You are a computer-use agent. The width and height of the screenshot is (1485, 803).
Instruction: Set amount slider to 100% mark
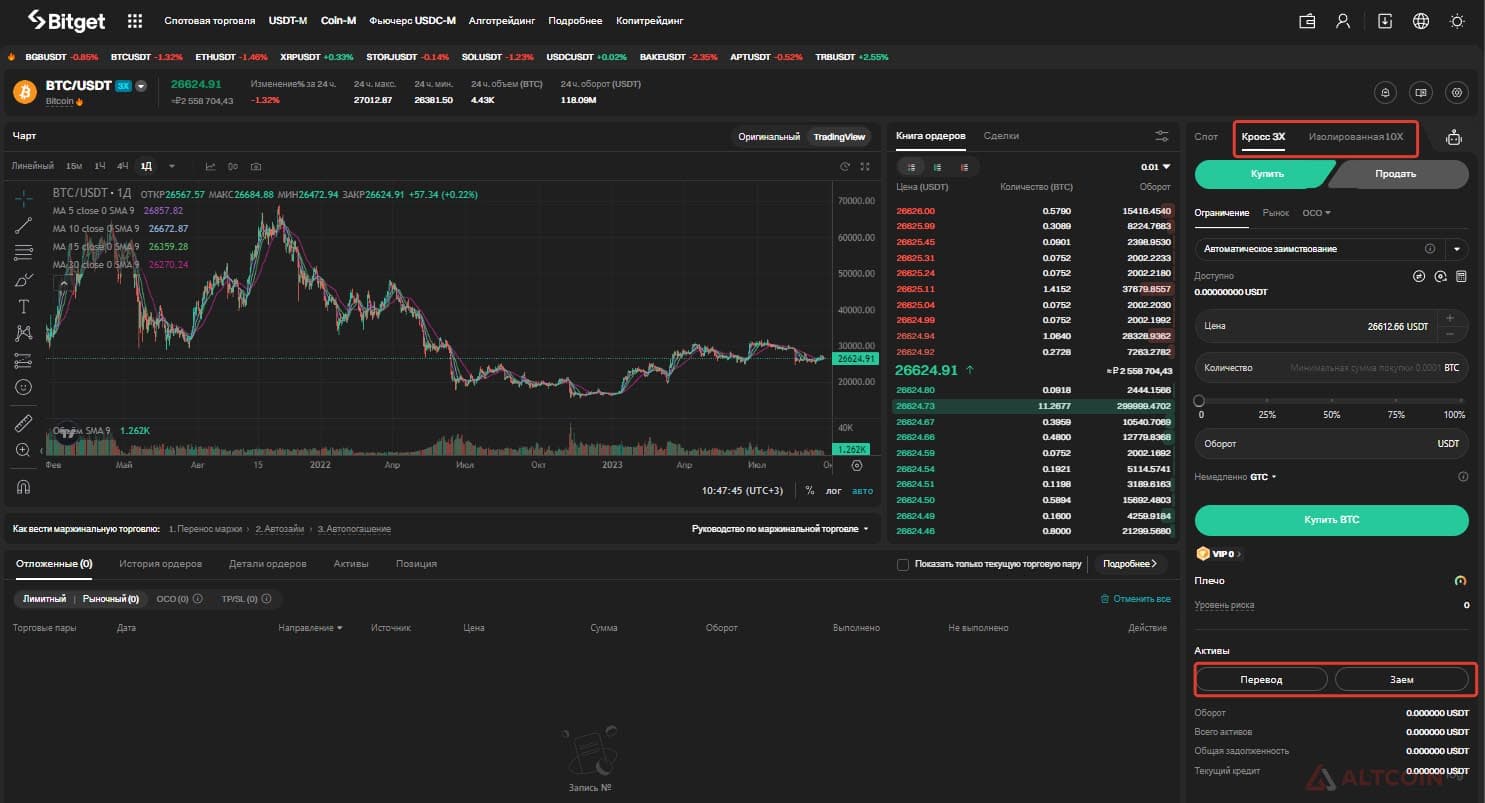[1463, 401]
